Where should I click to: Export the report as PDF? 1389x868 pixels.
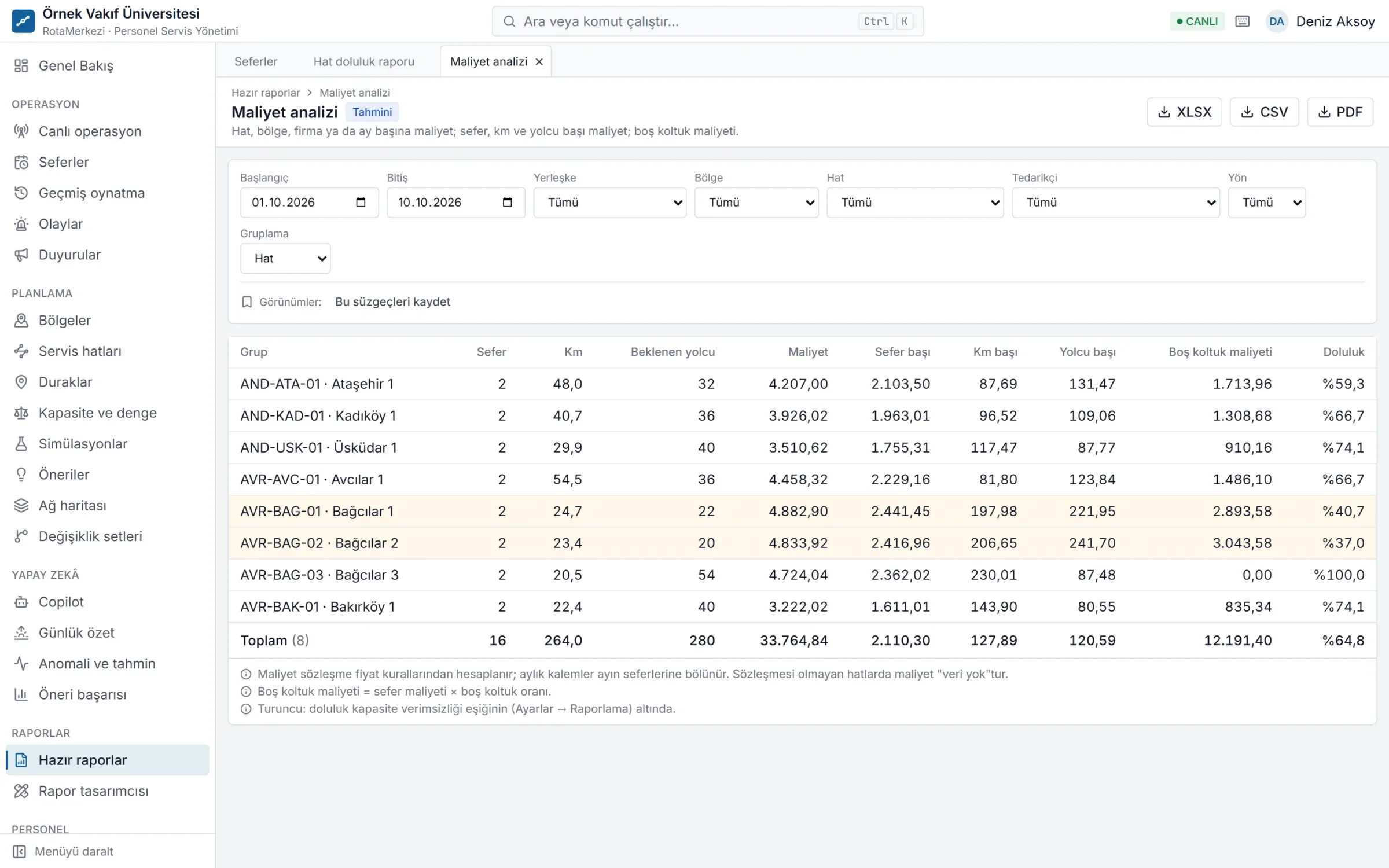click(1340, 112)
